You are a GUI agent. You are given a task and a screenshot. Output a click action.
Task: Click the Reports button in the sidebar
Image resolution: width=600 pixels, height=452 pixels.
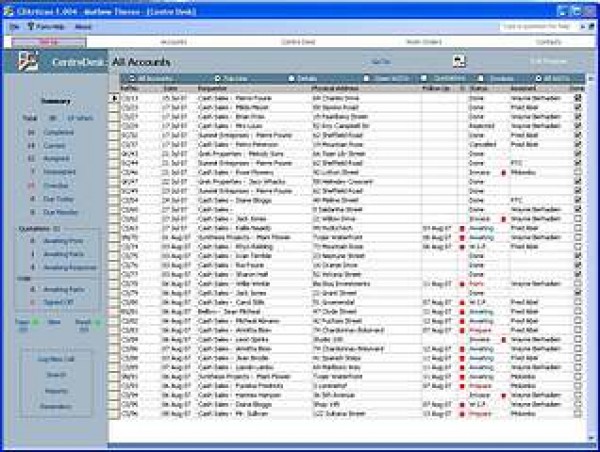[x=56, y=391]
